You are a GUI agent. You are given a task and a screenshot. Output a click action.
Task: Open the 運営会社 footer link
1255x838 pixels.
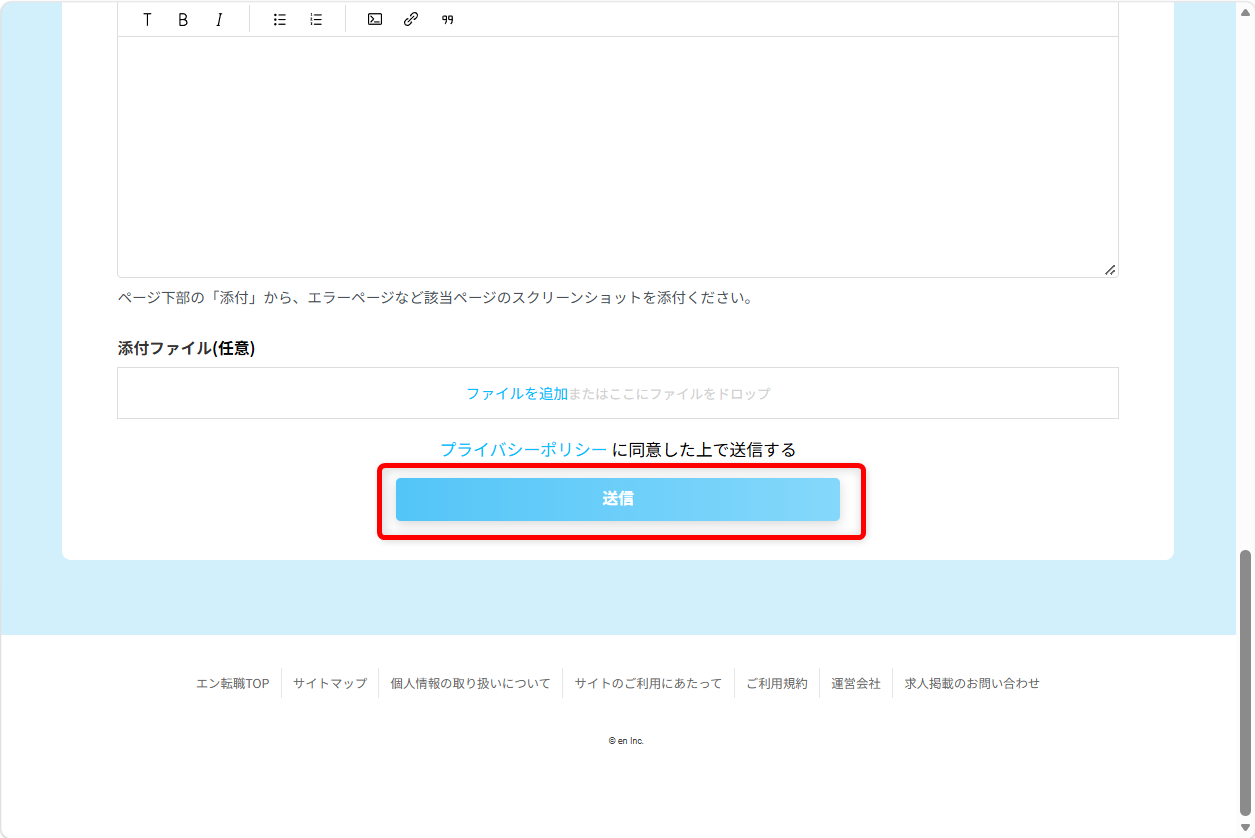pos(856,684)
